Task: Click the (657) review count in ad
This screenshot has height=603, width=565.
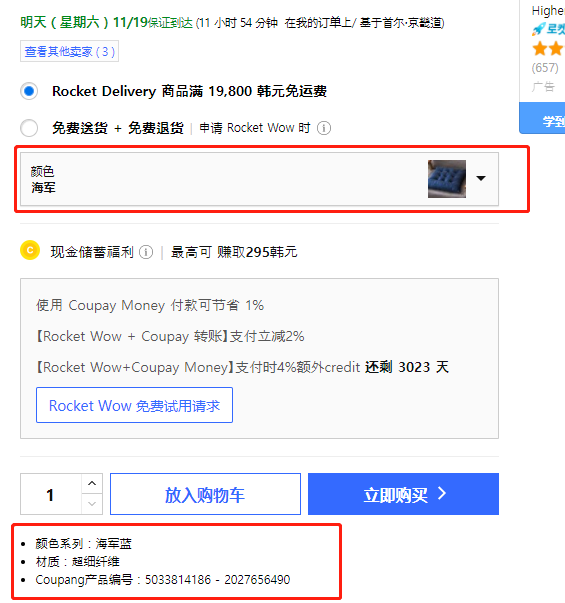Action: [545, 68]
